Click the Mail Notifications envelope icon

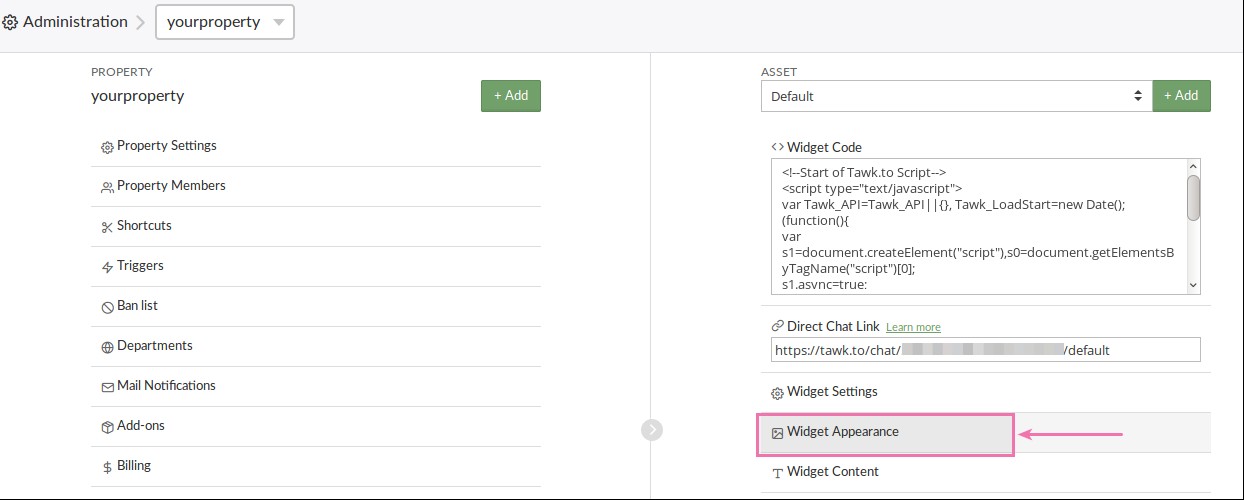107,387
